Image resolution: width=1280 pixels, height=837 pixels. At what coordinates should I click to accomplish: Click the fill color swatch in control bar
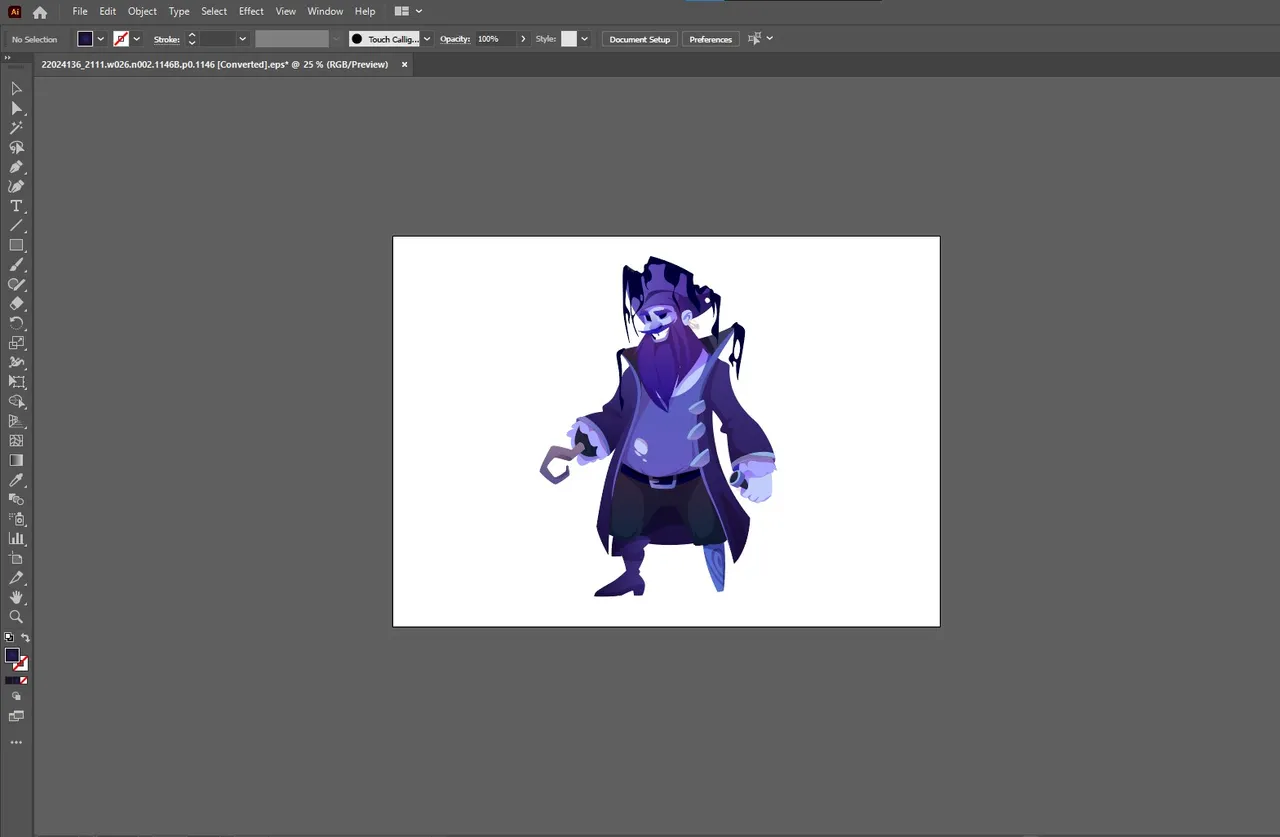[x=85, y=39]
